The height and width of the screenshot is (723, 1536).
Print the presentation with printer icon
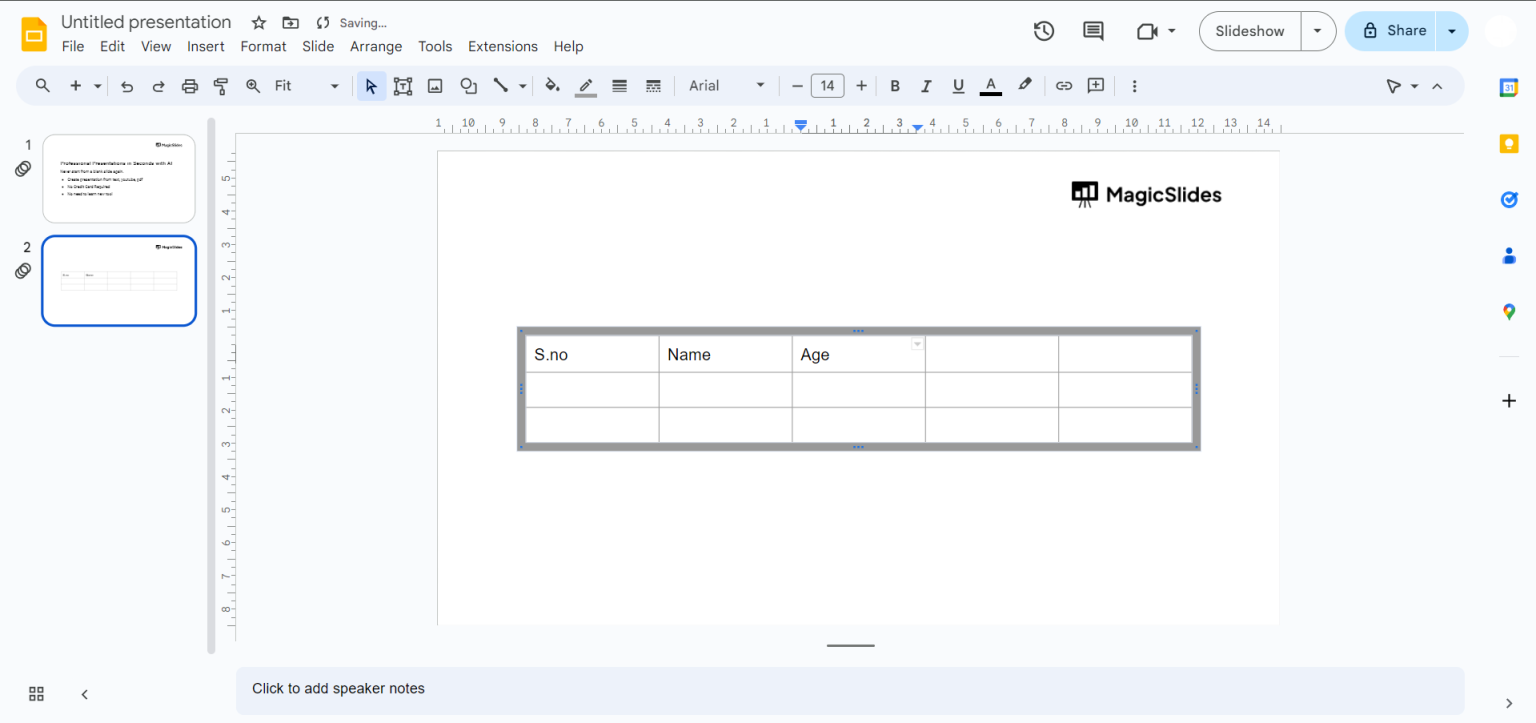[x=190, y=86]
